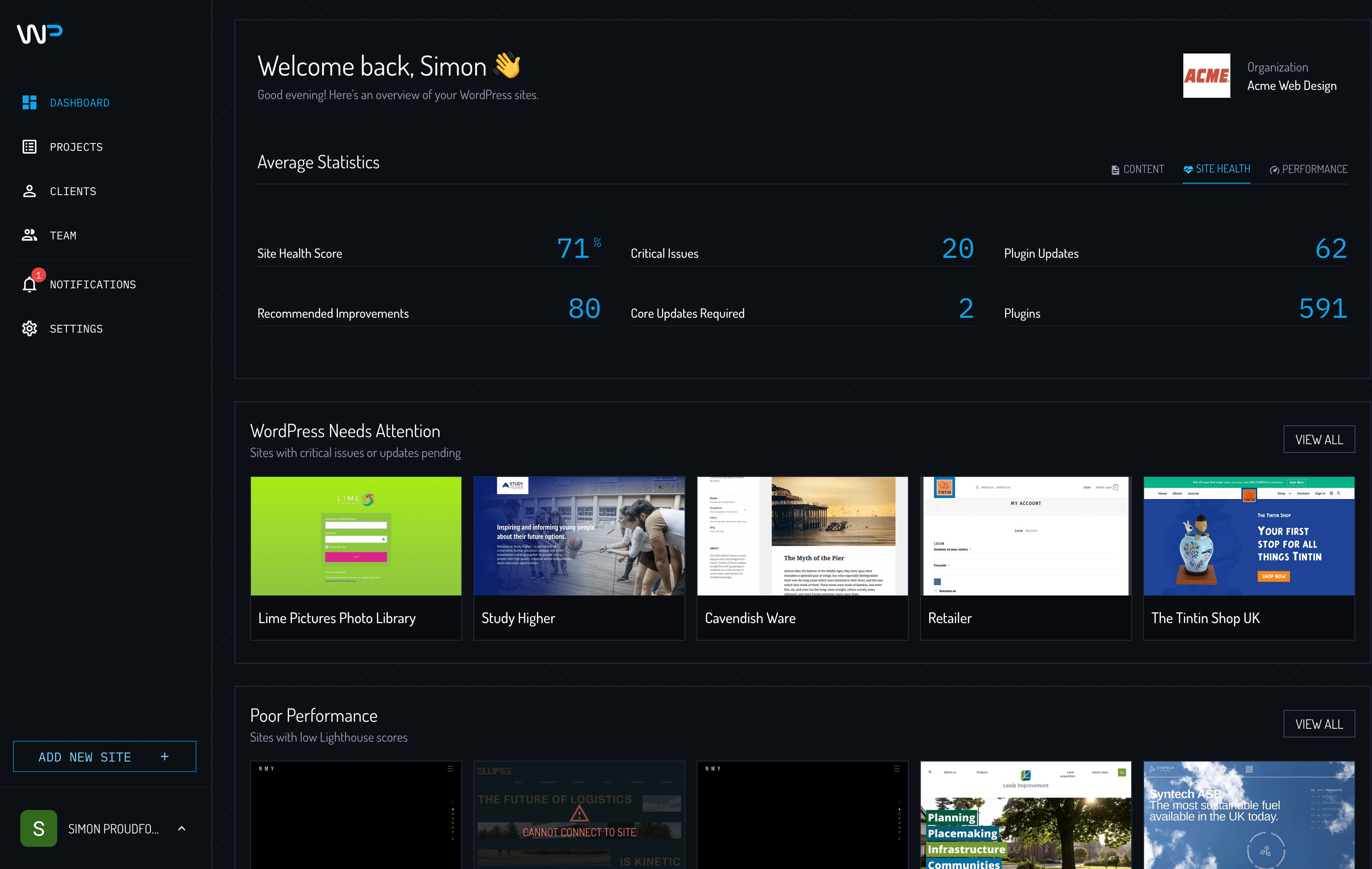Click the S user avatar
Image resolution: width=1372 pixels, height=869 pixels.
coord(38,828)
